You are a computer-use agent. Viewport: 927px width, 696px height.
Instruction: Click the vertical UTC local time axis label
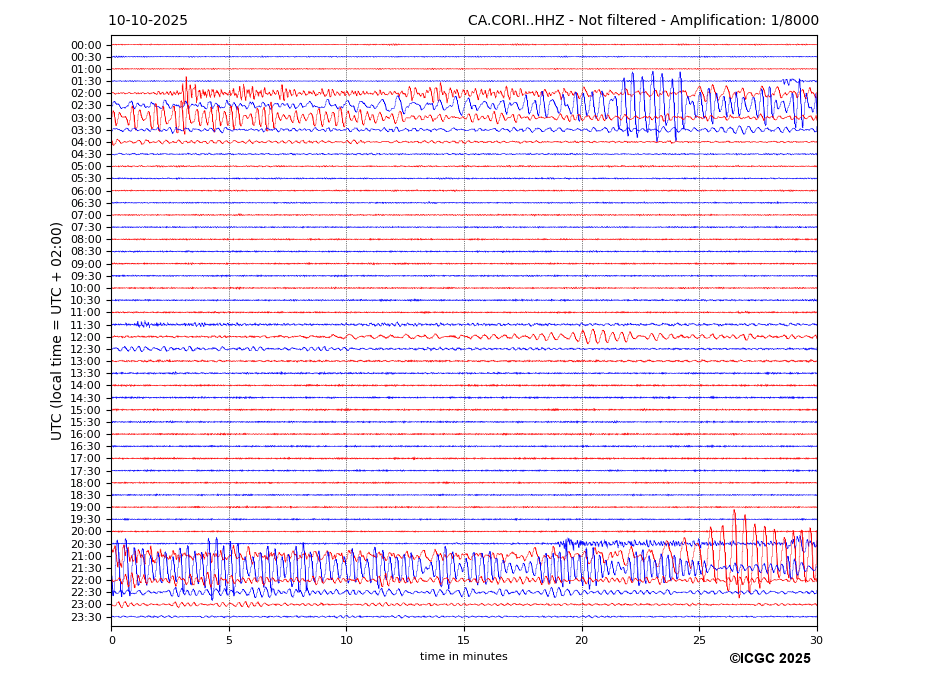58,331
